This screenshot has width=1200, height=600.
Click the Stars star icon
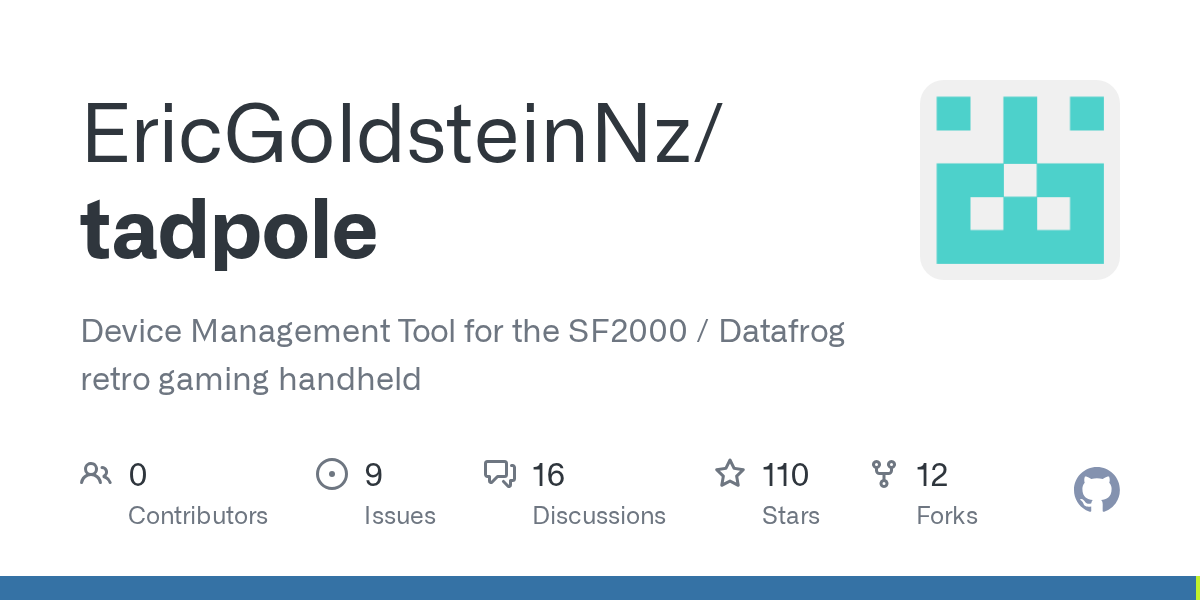point(730,474)
